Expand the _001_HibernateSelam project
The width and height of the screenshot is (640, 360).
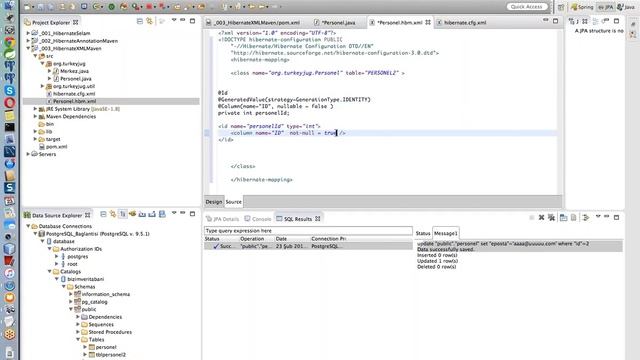click(x=28, y=33)
